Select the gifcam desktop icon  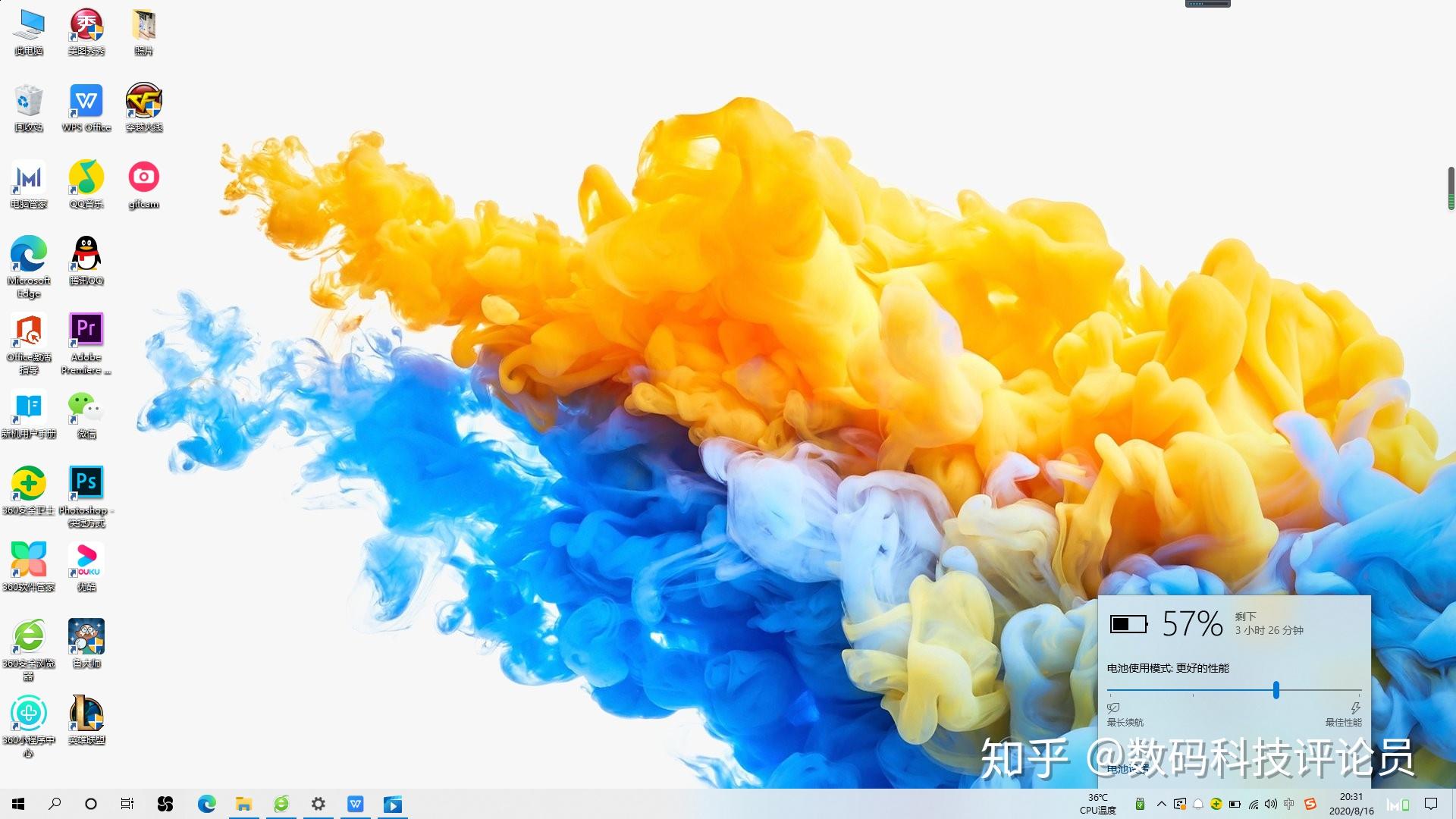pyautogui.click(x=144, y=186)
